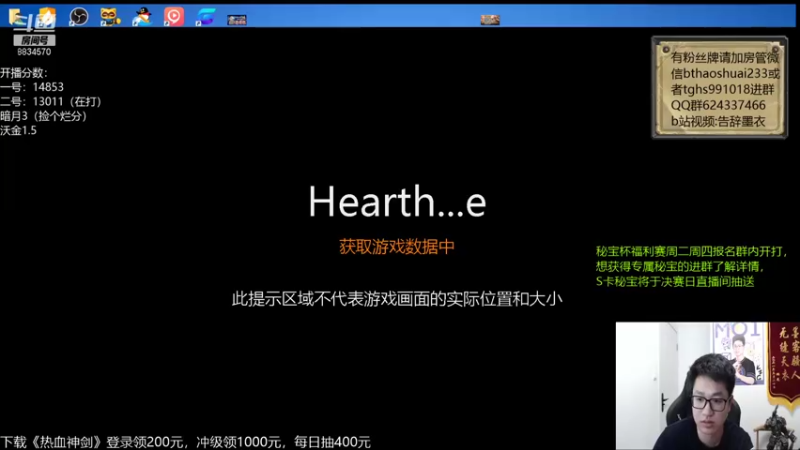Image resolution: width=800 pixels, height=450 pixels.
Task: Click the 沃金1.5 line
Action: 18,130
